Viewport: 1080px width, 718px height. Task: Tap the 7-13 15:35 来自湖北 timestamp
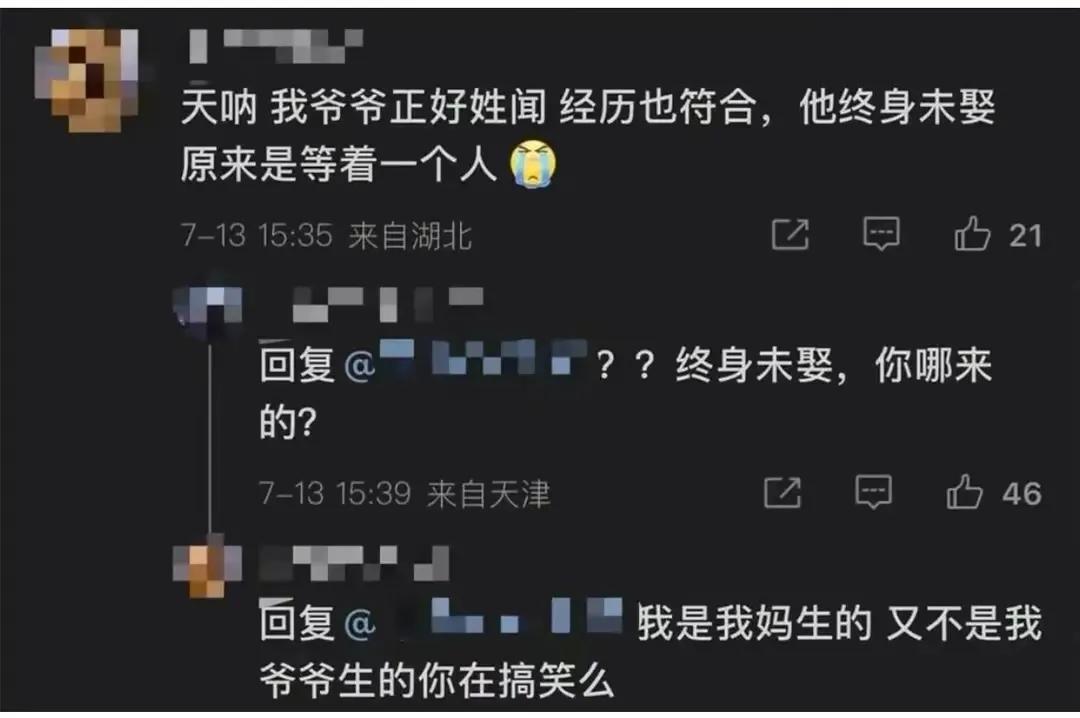click(326, 236)
